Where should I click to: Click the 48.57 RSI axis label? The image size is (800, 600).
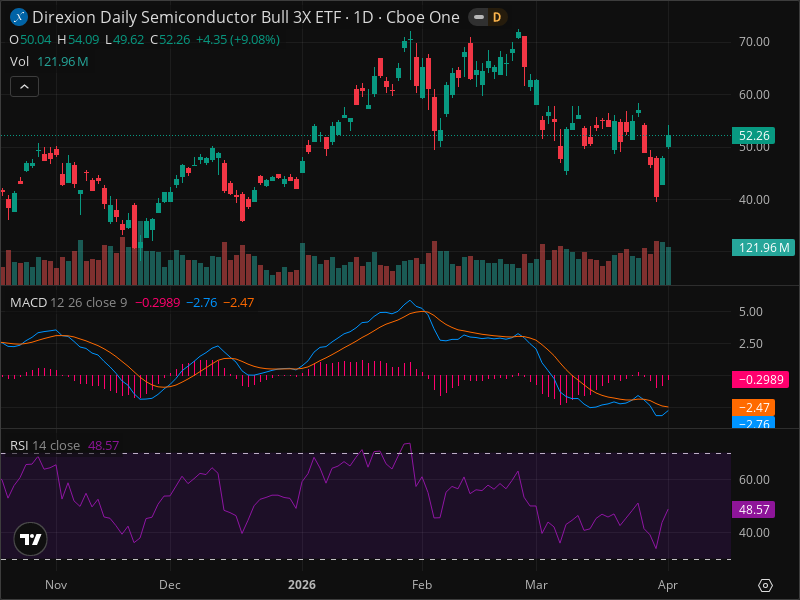pyautogui.click(x=754, y=509)
